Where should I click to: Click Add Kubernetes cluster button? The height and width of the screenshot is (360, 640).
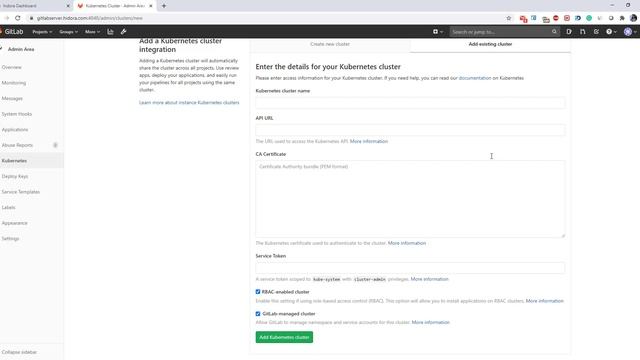pyautogui.click(x=284, y=337)
